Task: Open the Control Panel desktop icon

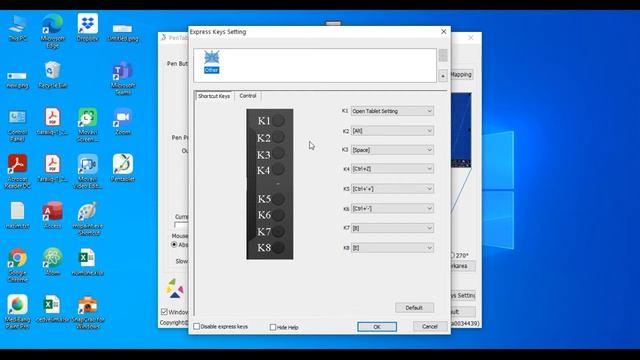Action: (x=18, y=126)
